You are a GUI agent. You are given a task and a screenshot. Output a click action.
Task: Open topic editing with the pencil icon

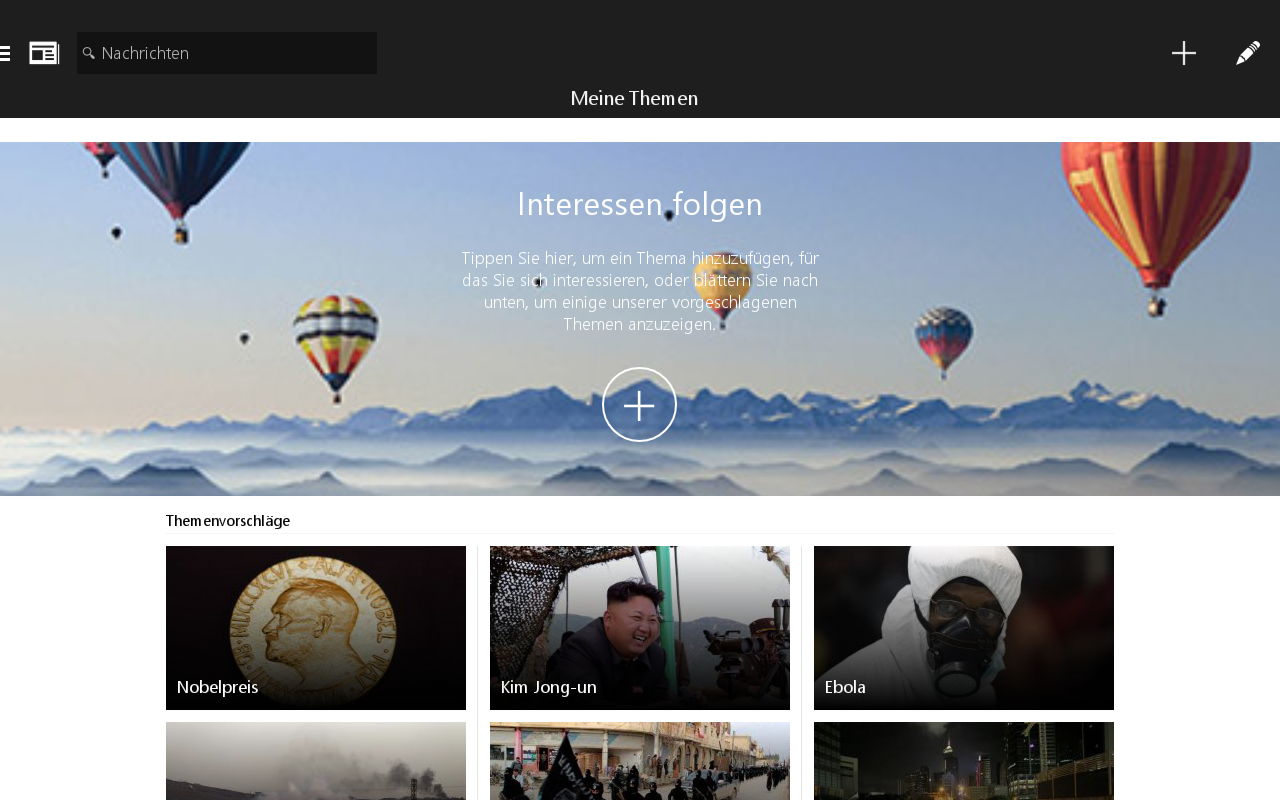[1246, 53]
